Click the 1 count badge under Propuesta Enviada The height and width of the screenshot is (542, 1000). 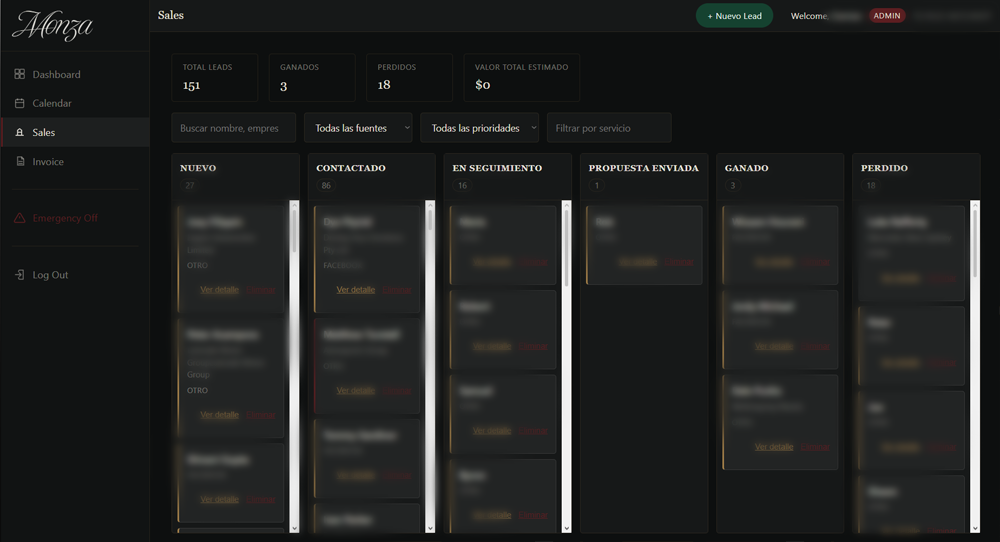pos(597,186)
